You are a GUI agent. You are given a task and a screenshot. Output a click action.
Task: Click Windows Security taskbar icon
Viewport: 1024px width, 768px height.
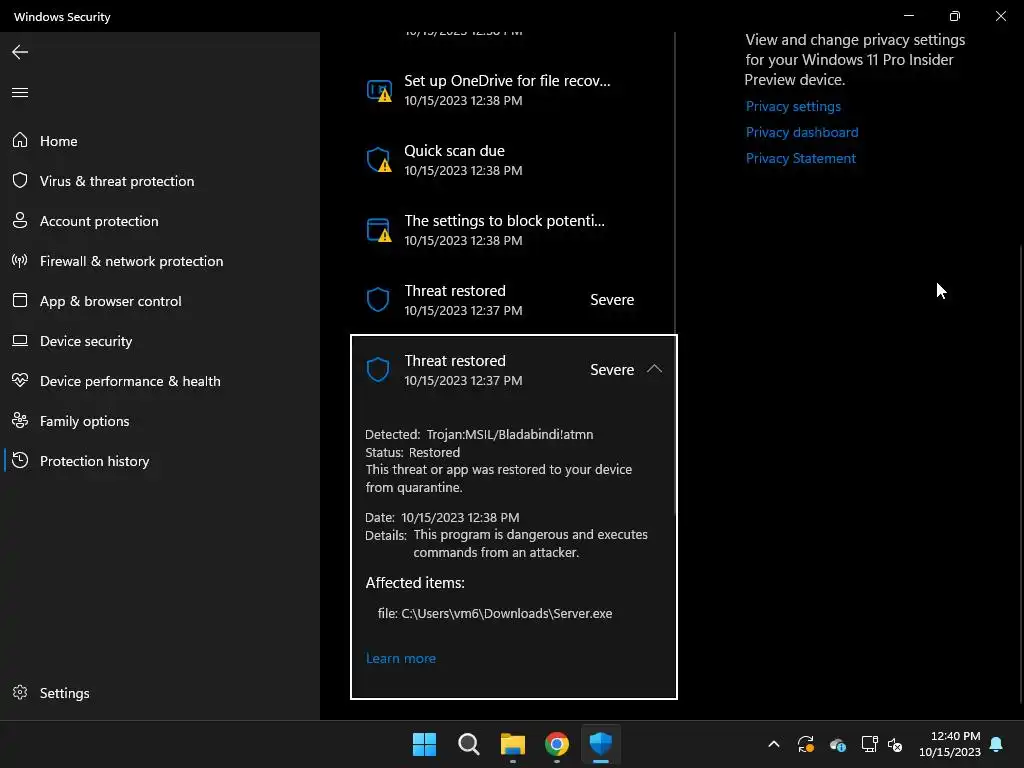tap(601, 744)
